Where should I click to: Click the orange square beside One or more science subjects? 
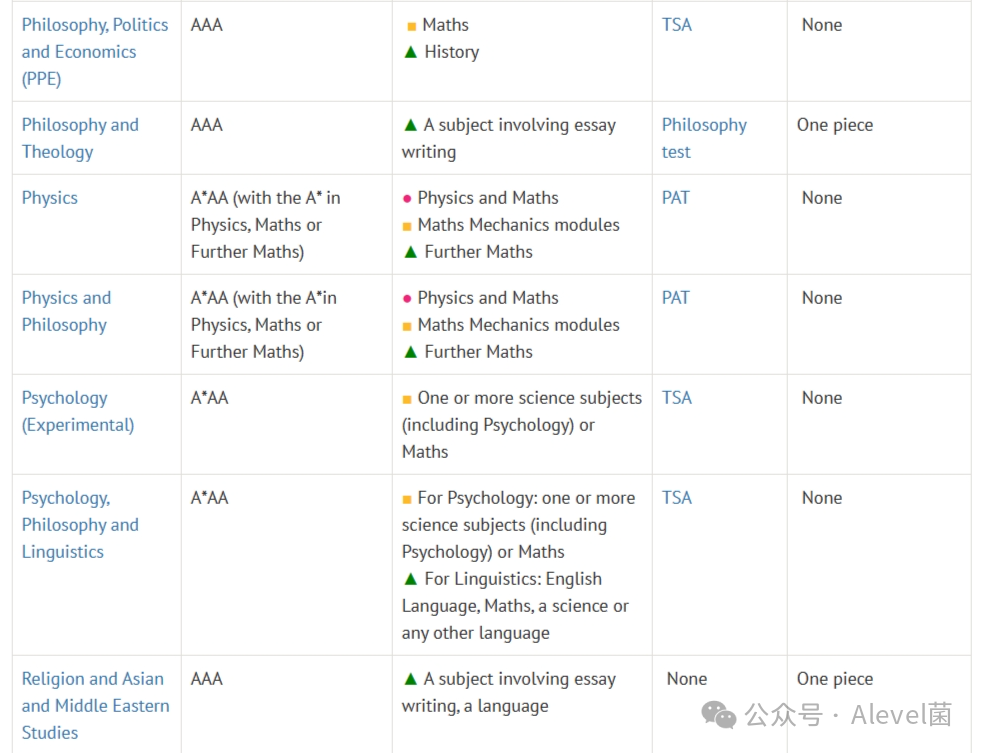(407, 399)
